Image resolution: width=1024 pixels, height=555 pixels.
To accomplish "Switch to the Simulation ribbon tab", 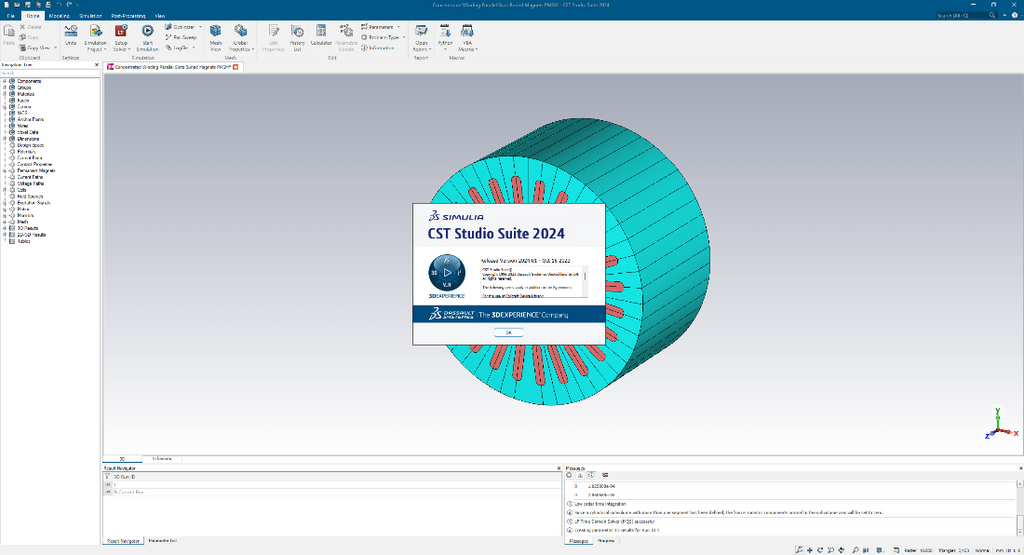I will point(90,16).
